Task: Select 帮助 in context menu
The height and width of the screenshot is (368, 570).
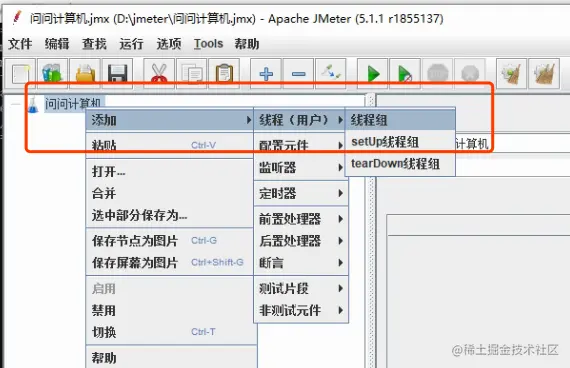Action: point(170,358)
